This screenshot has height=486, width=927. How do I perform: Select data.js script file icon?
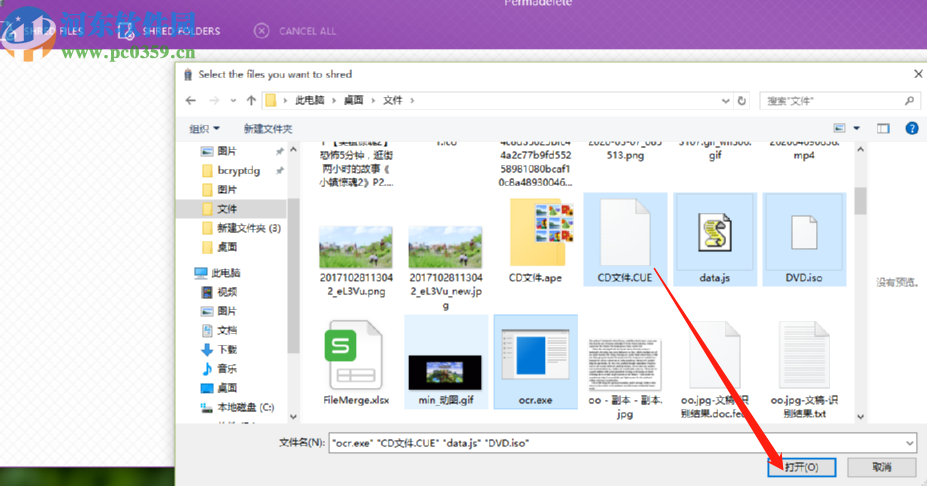715,232
